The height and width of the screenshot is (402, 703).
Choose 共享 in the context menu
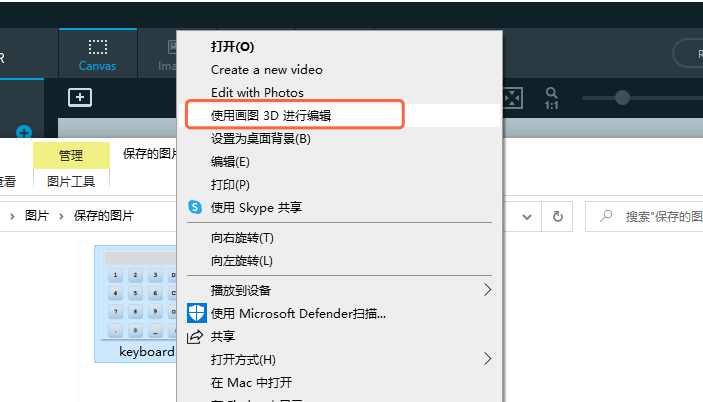pyautogui.click(x=223, y=337)
